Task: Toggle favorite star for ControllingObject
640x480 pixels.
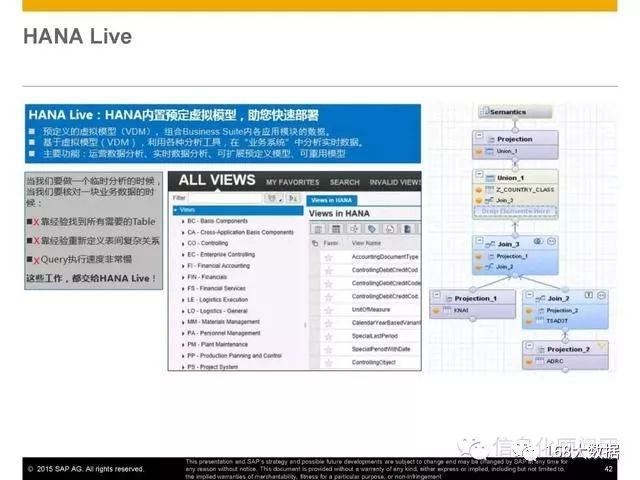Action: pos(329,363)
